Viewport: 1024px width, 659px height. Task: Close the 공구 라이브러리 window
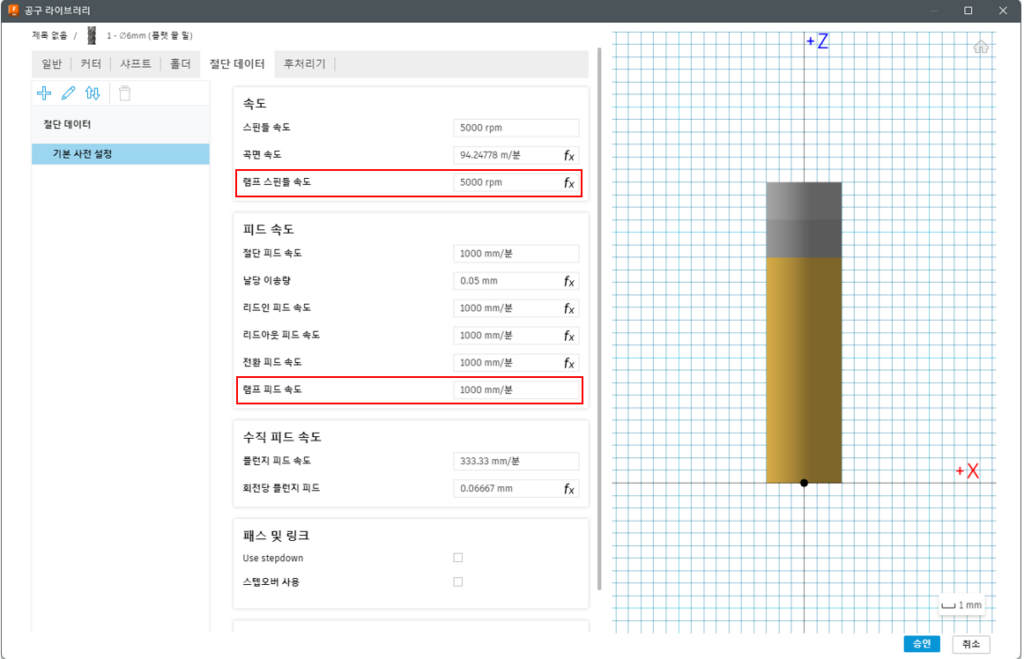click(1003, 10)
